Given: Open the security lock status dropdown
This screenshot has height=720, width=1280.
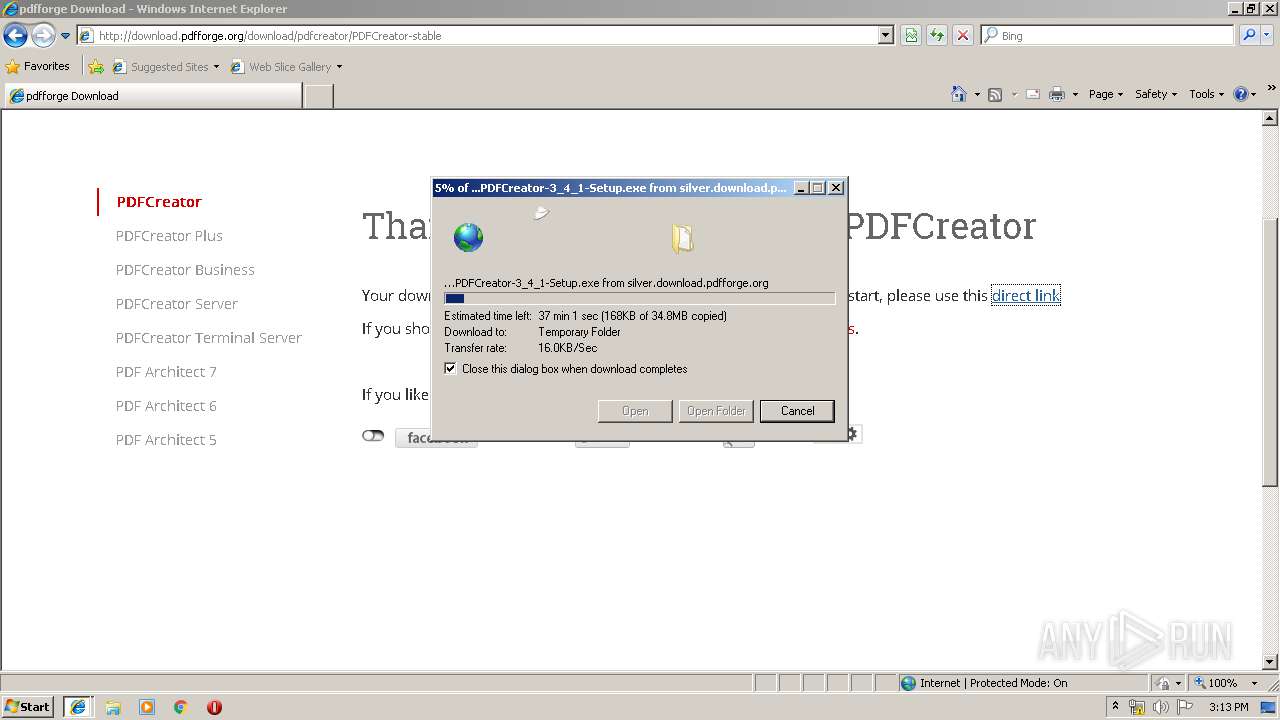Looking at the screenshot, I should tap(1169, 683).
